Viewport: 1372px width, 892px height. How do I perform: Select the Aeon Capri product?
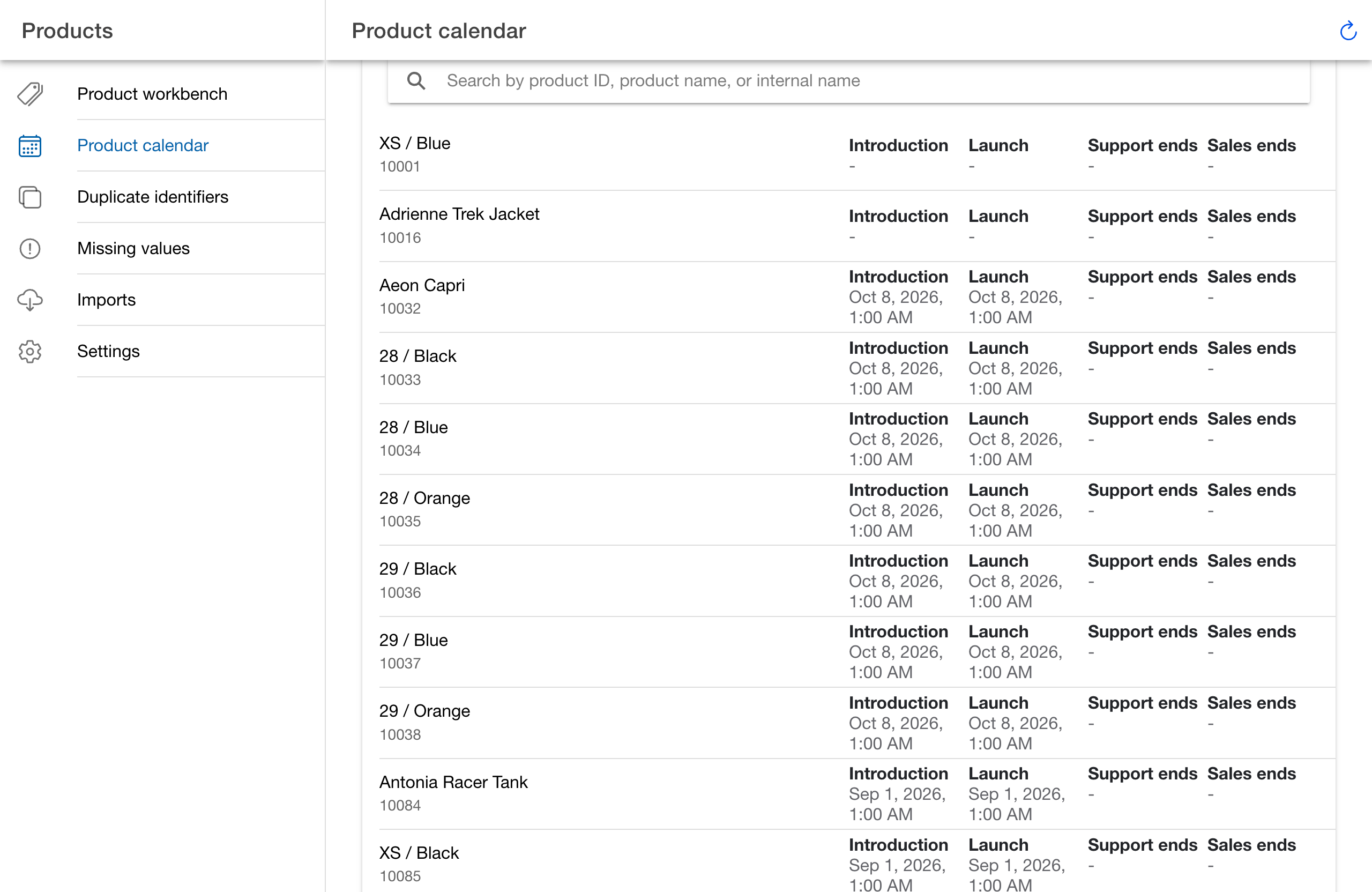pos(421,285)
